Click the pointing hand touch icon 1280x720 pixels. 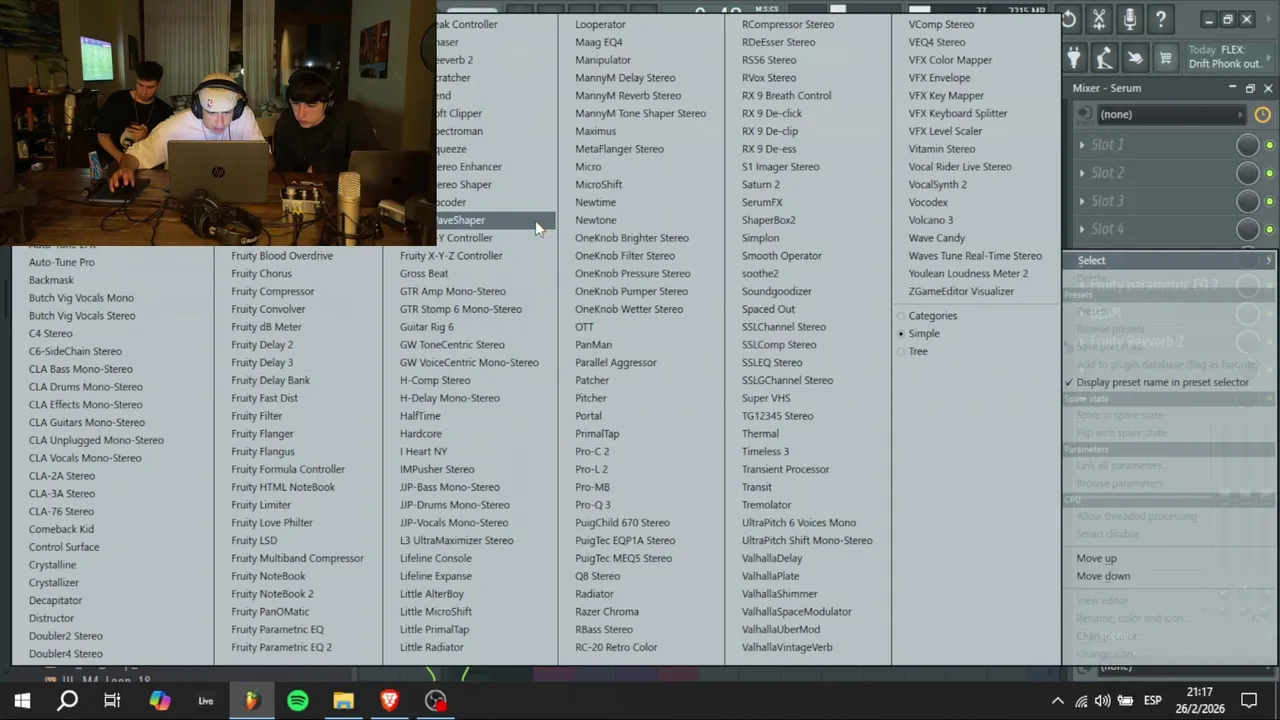tap(1135, 58)
